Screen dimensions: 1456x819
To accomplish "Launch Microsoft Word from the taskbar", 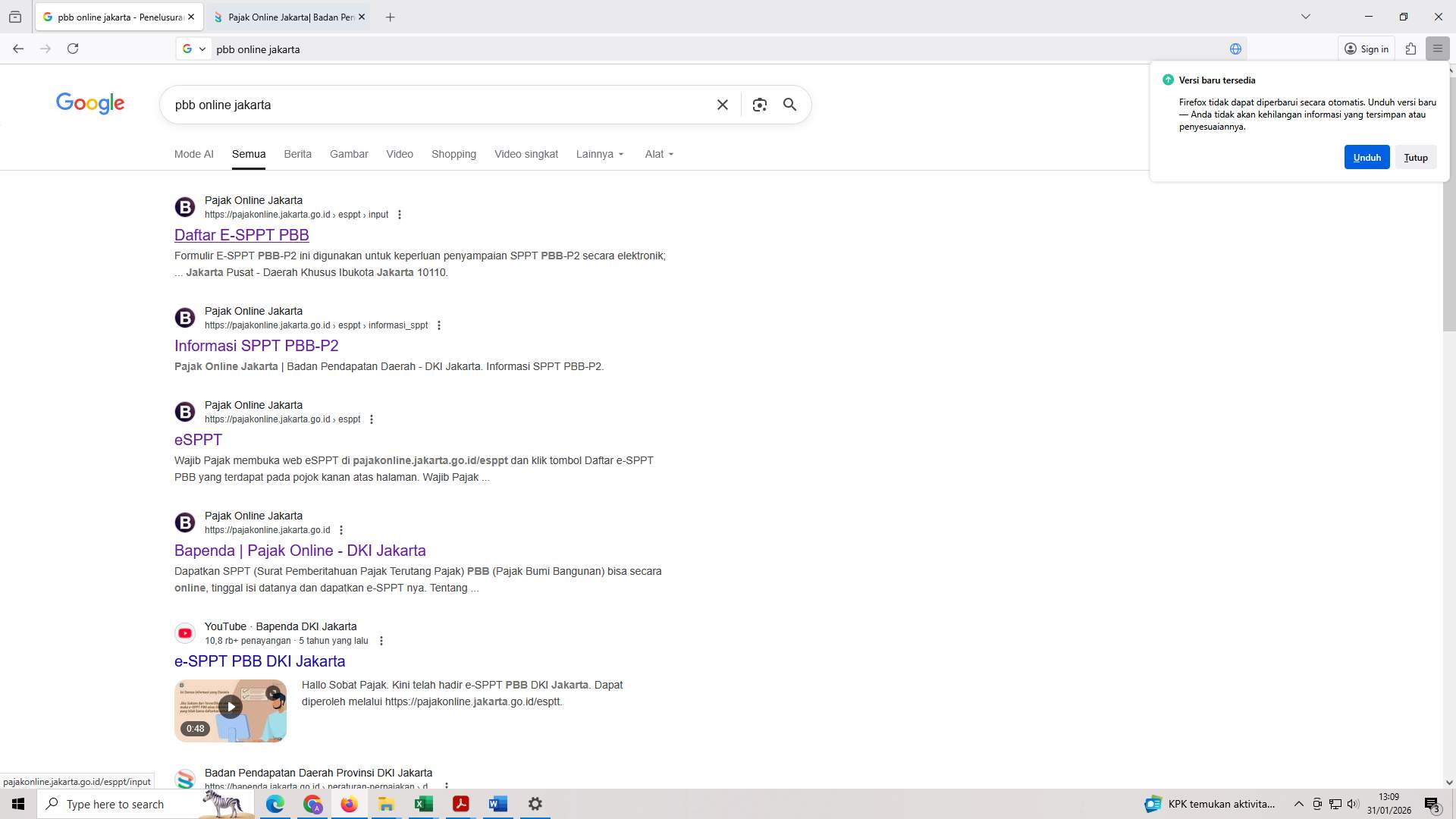I will pos(497,804).
